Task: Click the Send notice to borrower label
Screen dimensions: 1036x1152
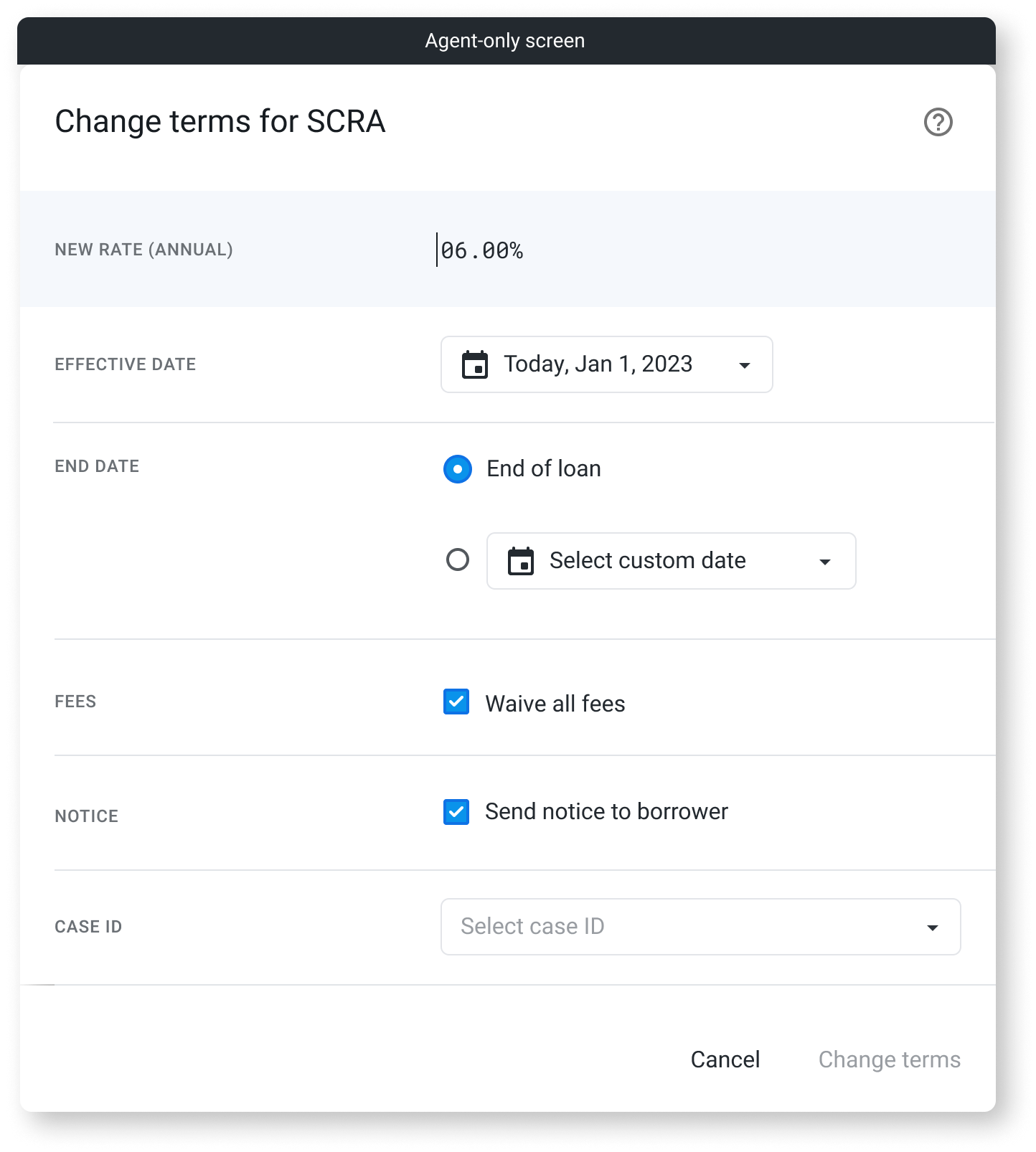Action: tap(606, 811)
